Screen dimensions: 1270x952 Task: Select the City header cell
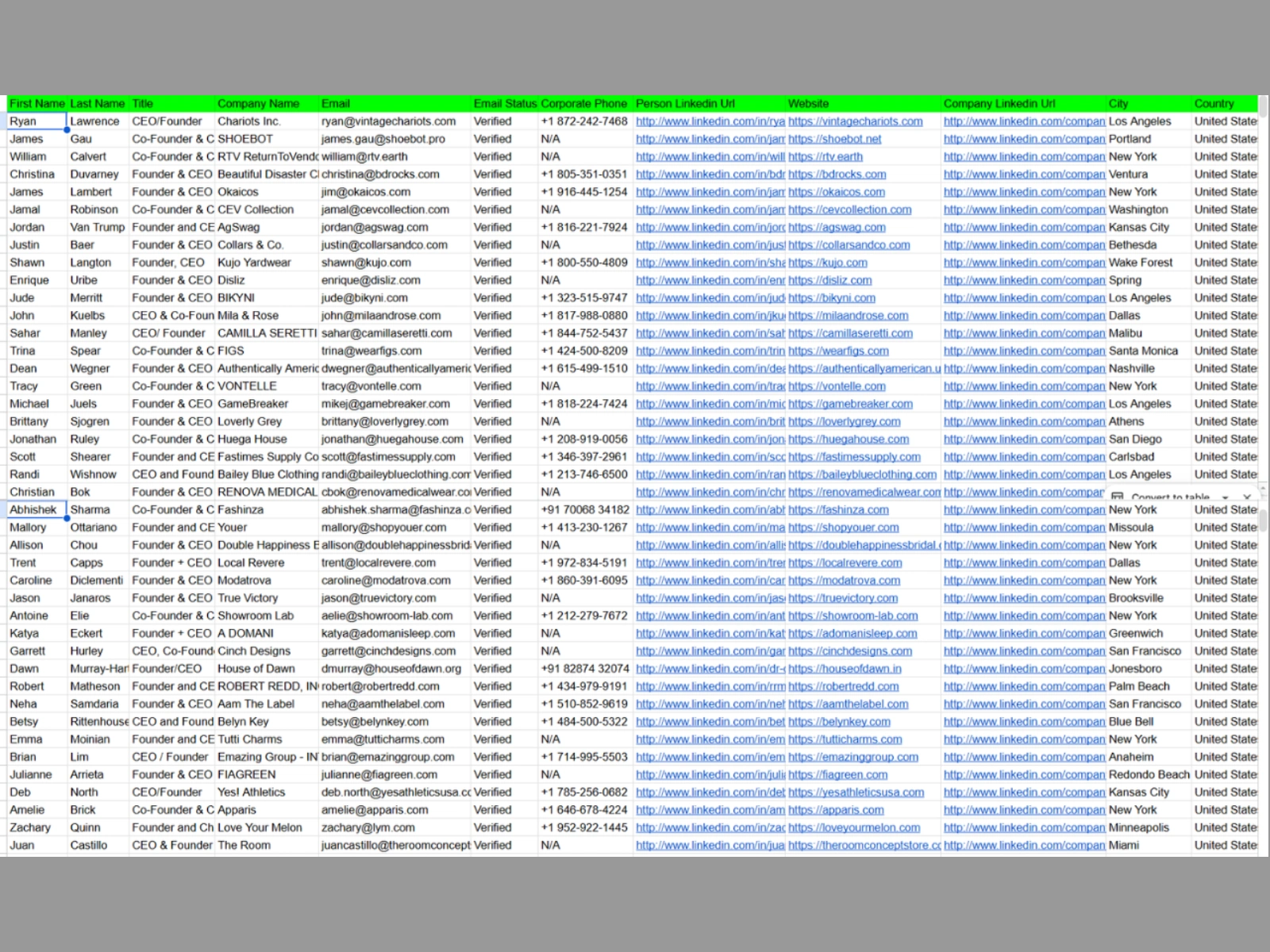[x=1149, y=104]
